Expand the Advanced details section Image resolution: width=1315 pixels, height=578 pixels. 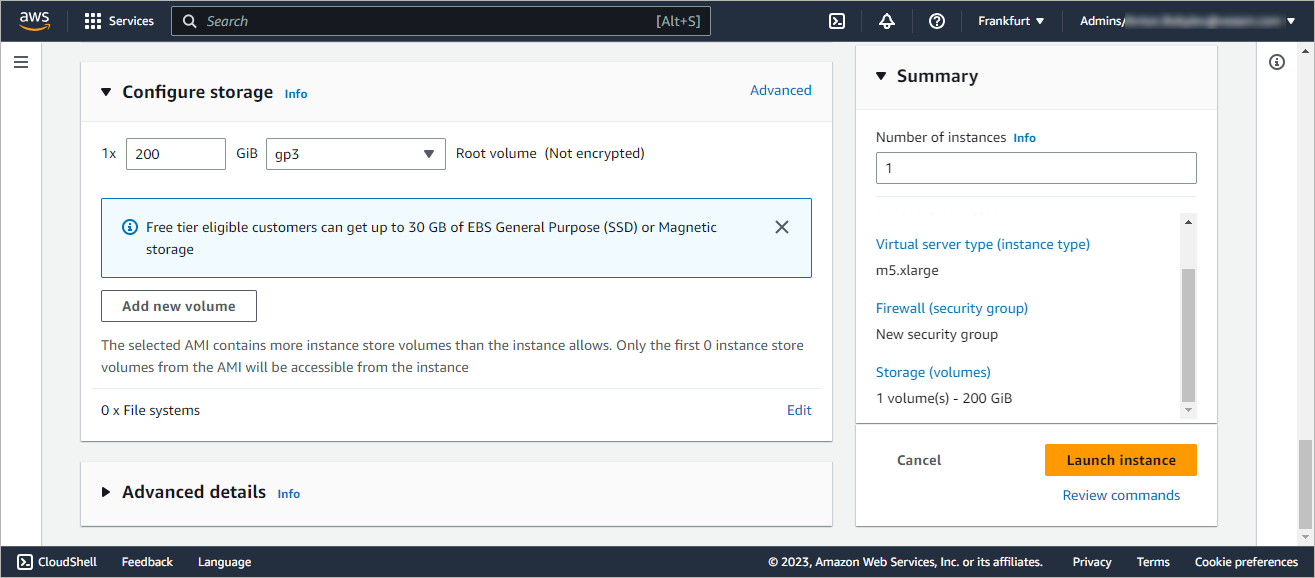[107, 493]
